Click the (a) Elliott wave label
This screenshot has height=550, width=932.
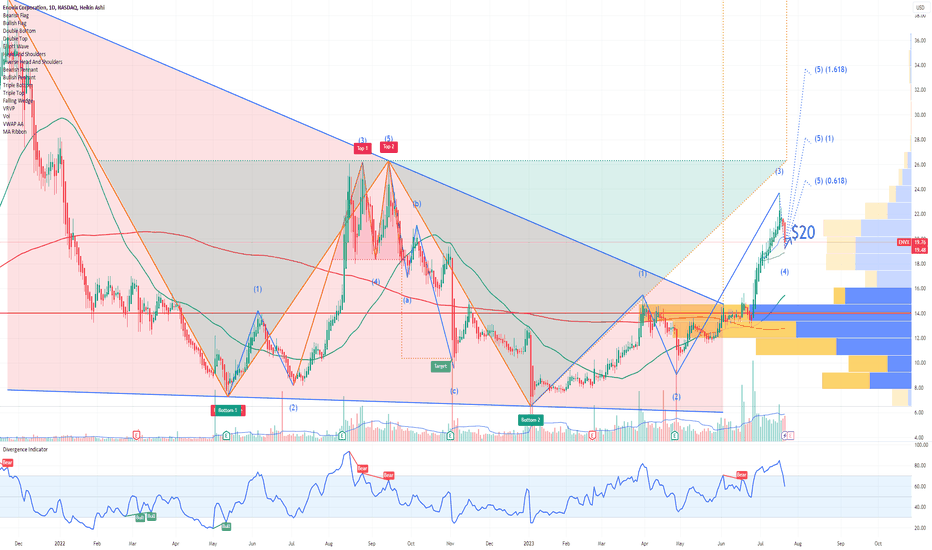click(407, 300)
